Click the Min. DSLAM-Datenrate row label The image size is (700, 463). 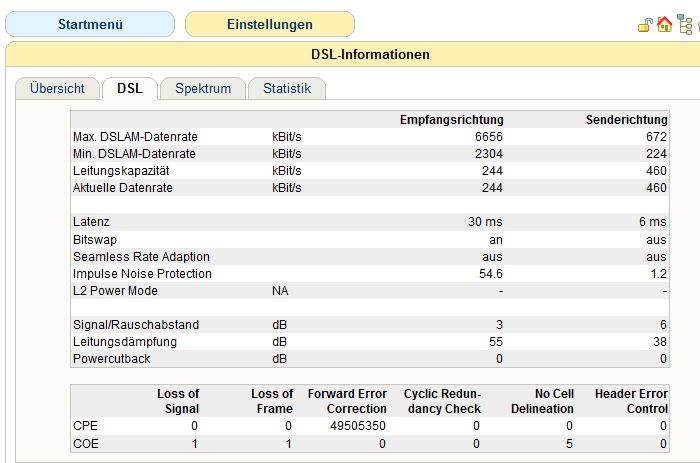tap(134, 154)
